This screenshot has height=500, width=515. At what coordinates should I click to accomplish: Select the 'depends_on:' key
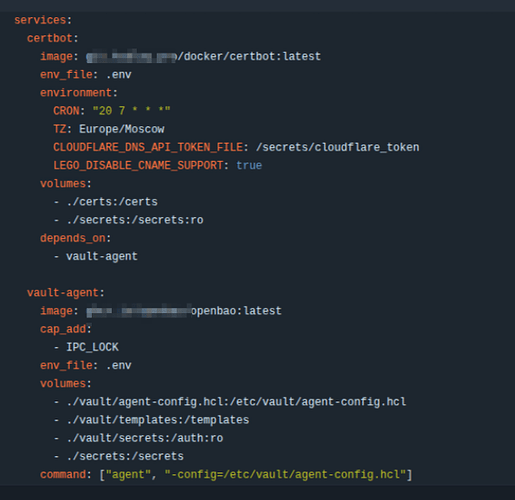[x=75, y=238]
